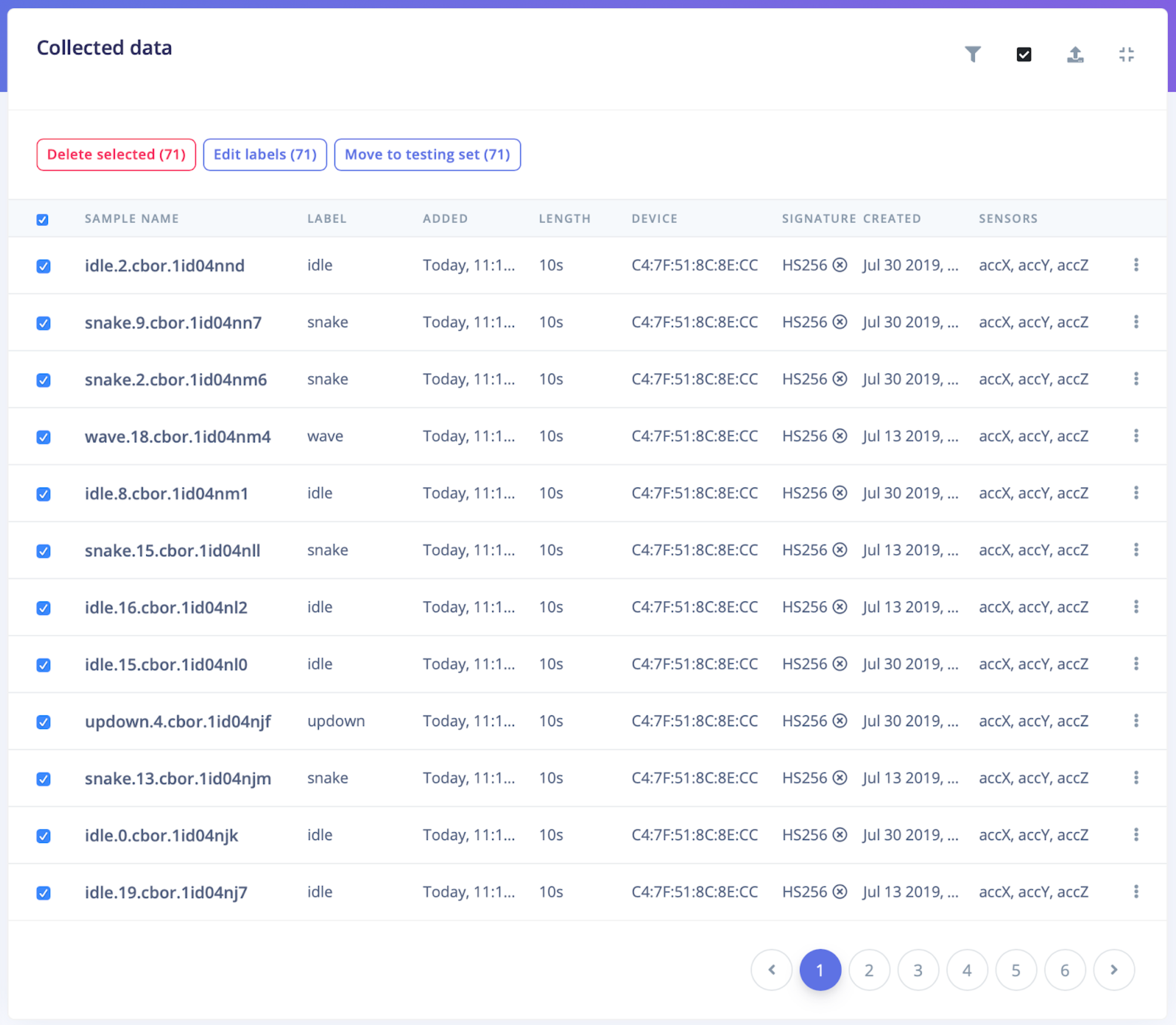The height and width of the screenshot is (1025, 1176).
Task: Click the upload data icon
Action: (x=1075, y=54)
